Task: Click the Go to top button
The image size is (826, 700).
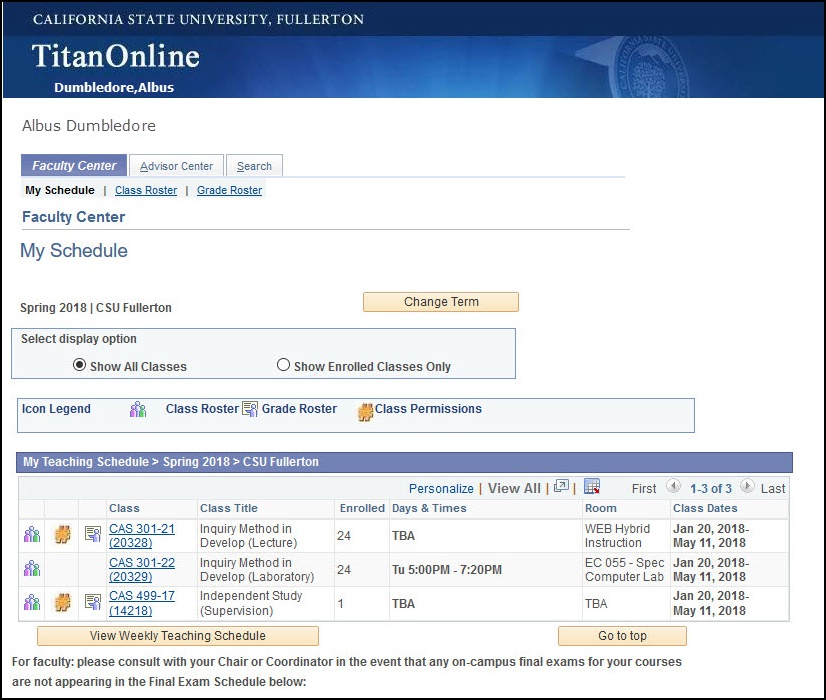Action: click(622, 636)
